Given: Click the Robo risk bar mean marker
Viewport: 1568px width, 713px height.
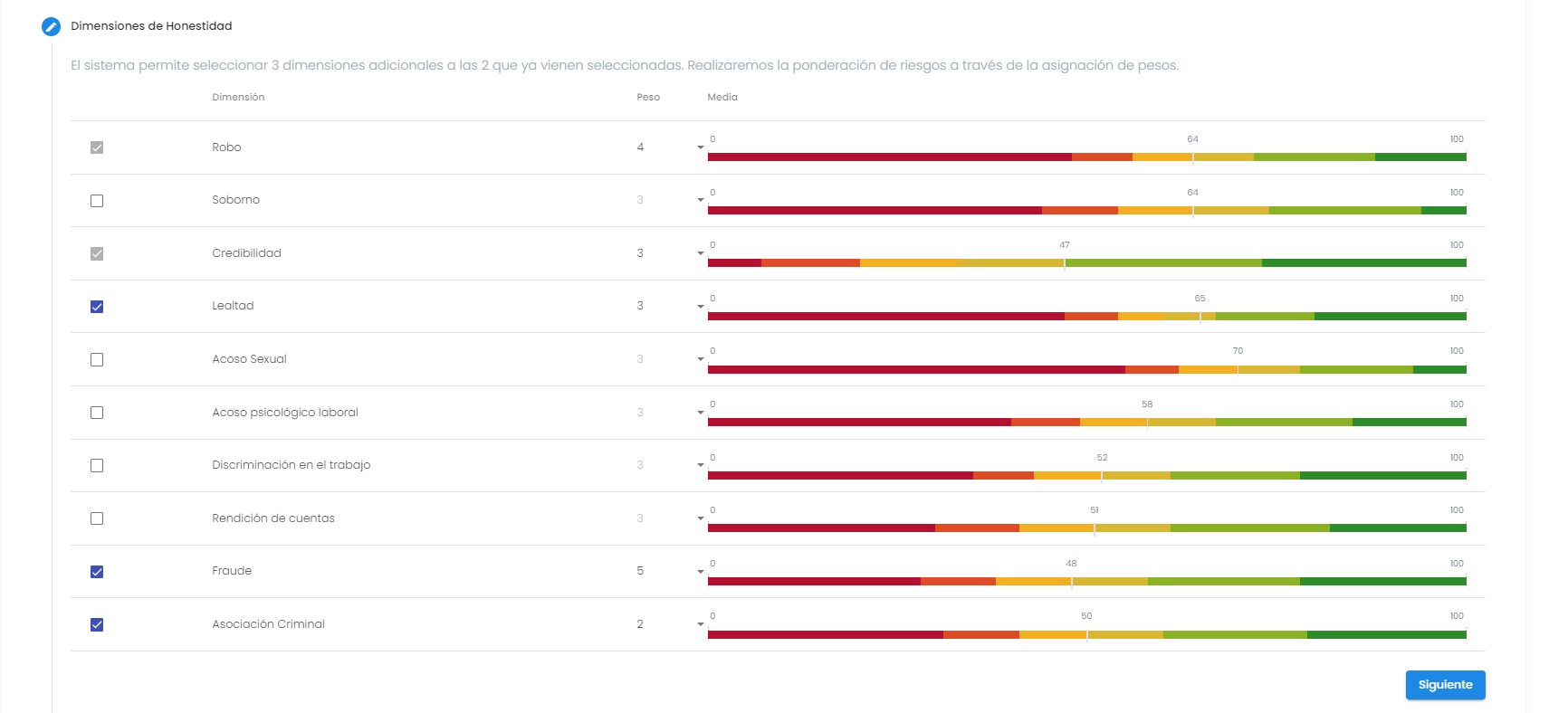Looking at the screenshot, I should click(1193, 157).
